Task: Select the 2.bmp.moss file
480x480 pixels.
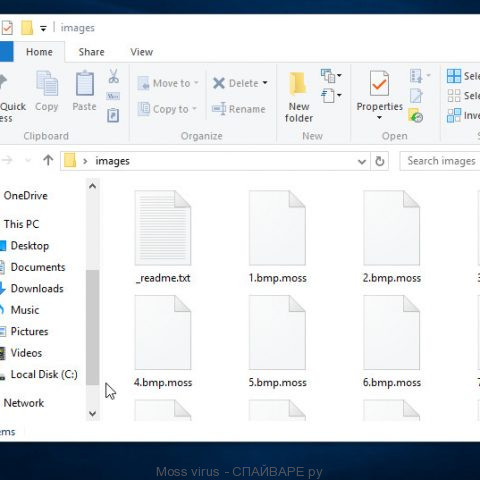Action: pyautogui.click(x=392, y=237)
